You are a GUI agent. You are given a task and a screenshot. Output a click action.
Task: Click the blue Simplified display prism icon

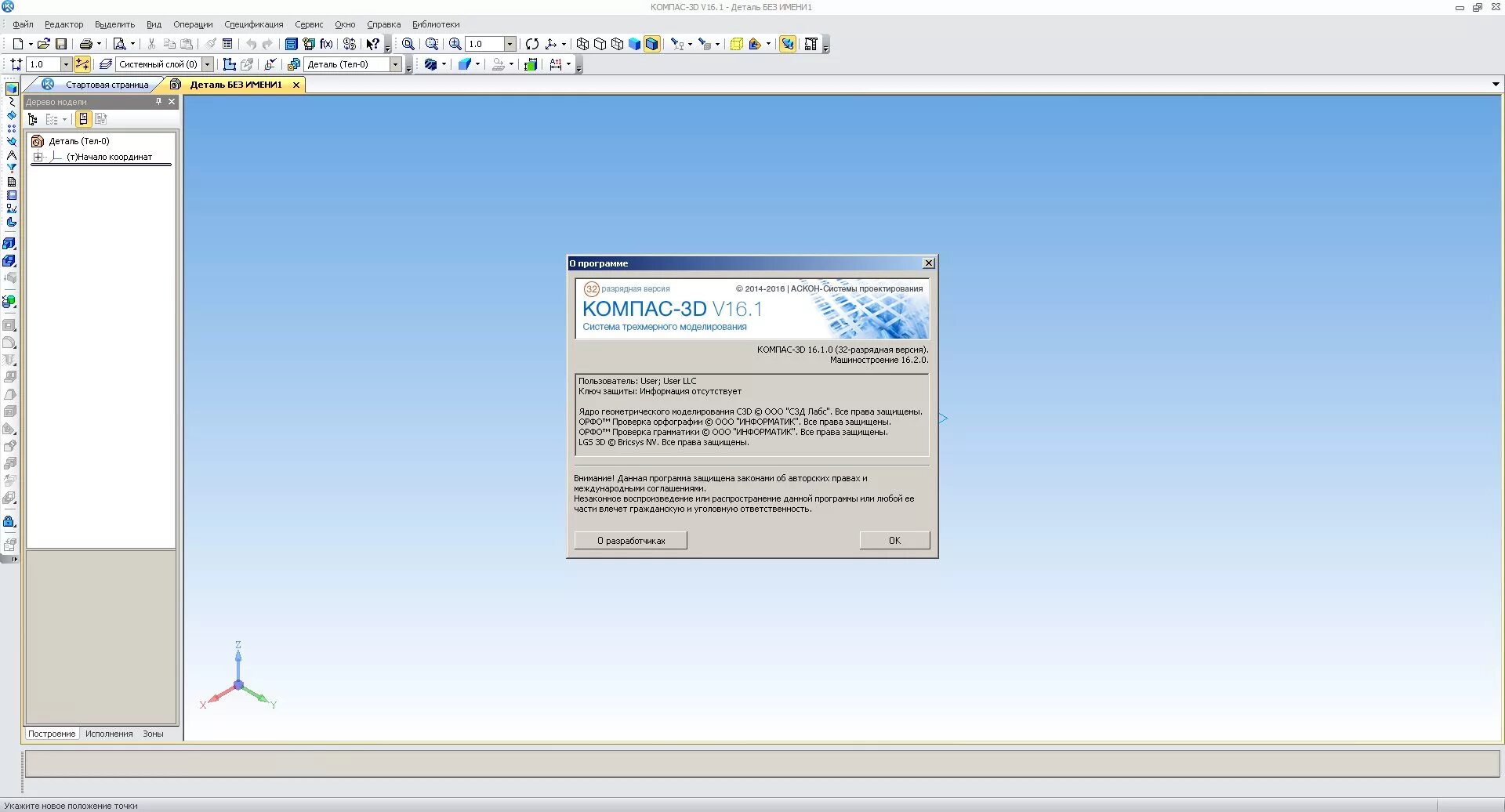point(464,64)
